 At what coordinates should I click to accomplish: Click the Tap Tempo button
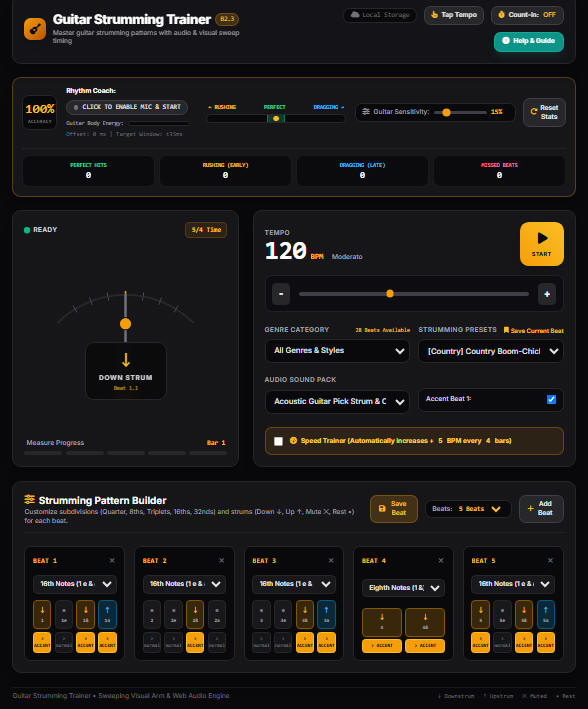point(454,15)
